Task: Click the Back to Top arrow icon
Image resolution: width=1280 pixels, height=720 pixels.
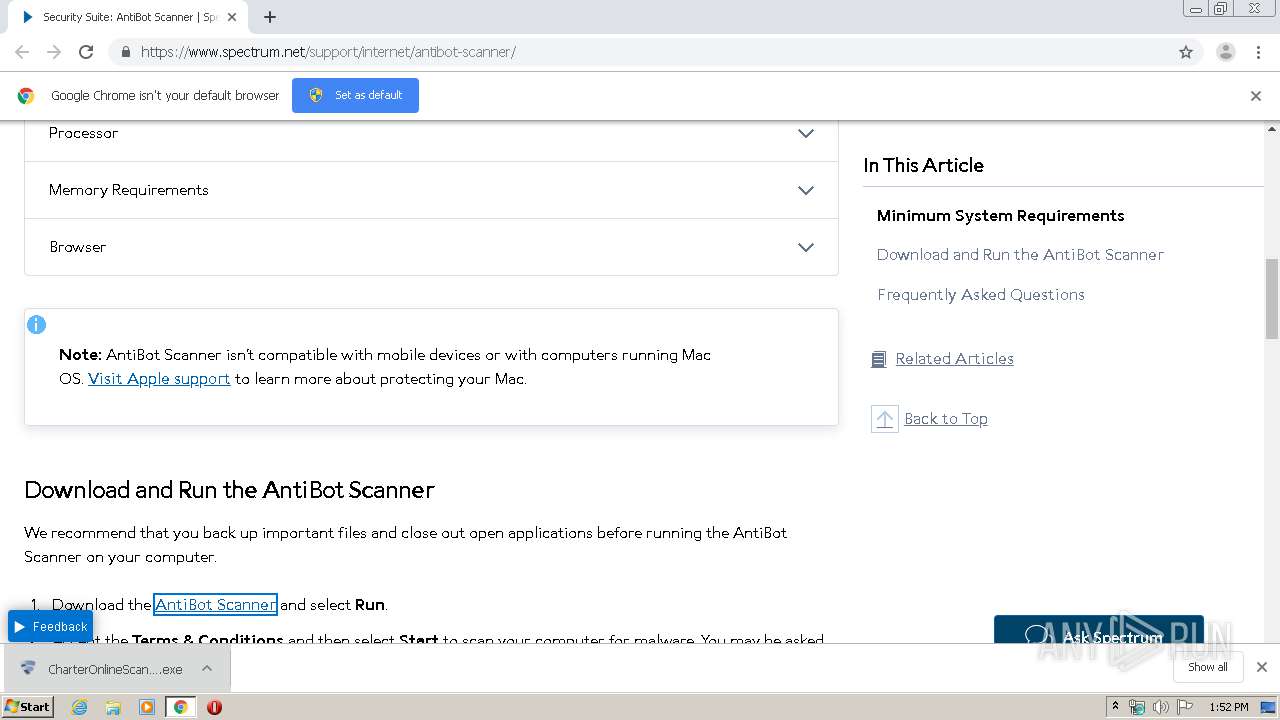Action: click(884, 419)
